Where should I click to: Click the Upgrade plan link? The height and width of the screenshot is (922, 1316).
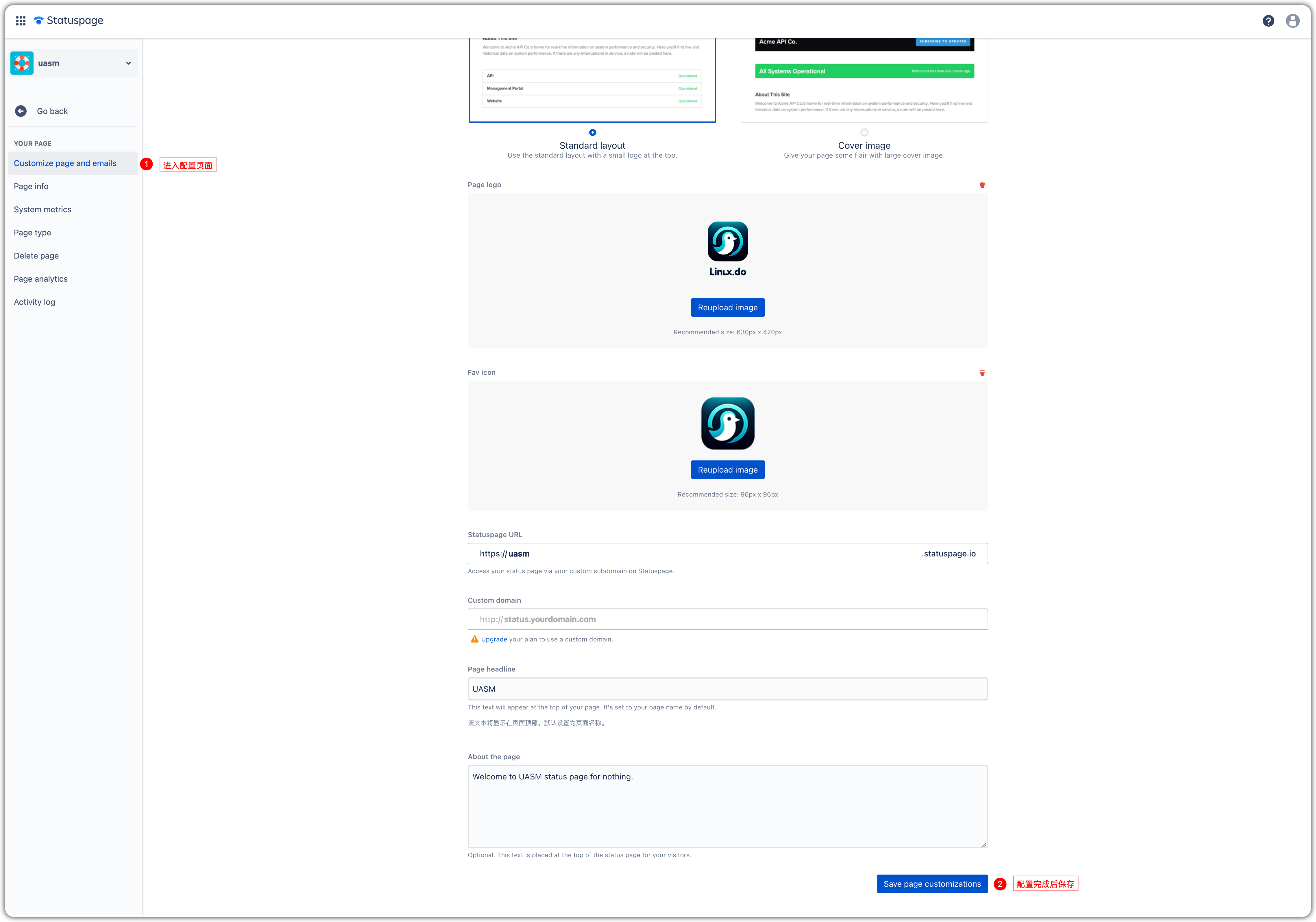point(494,639)
